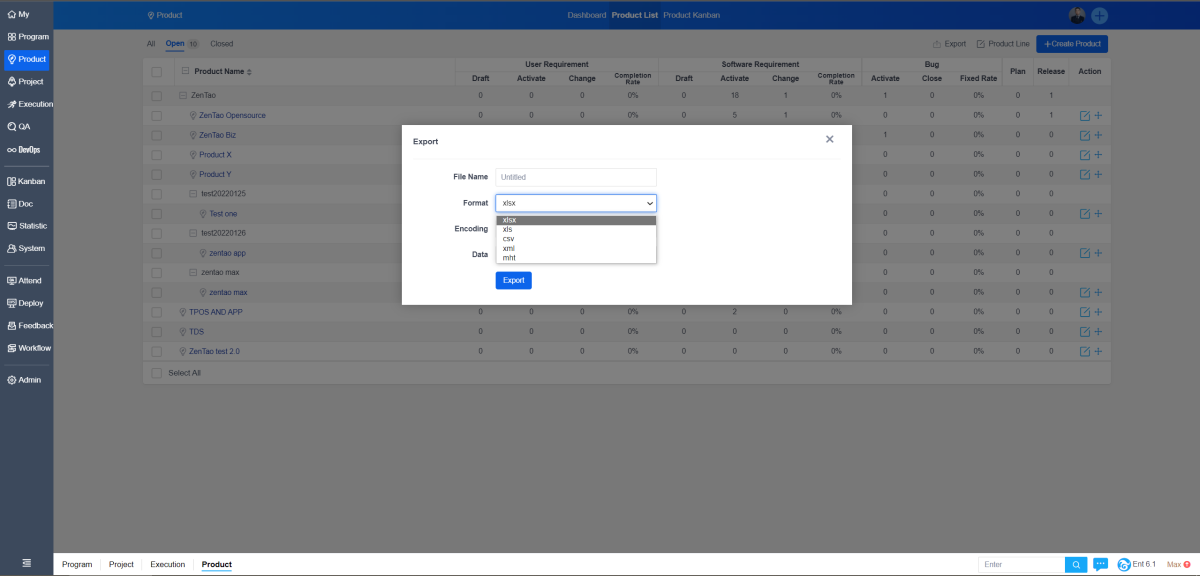
Task: Switch to Product Kanban tab
Action: point(691,15)
